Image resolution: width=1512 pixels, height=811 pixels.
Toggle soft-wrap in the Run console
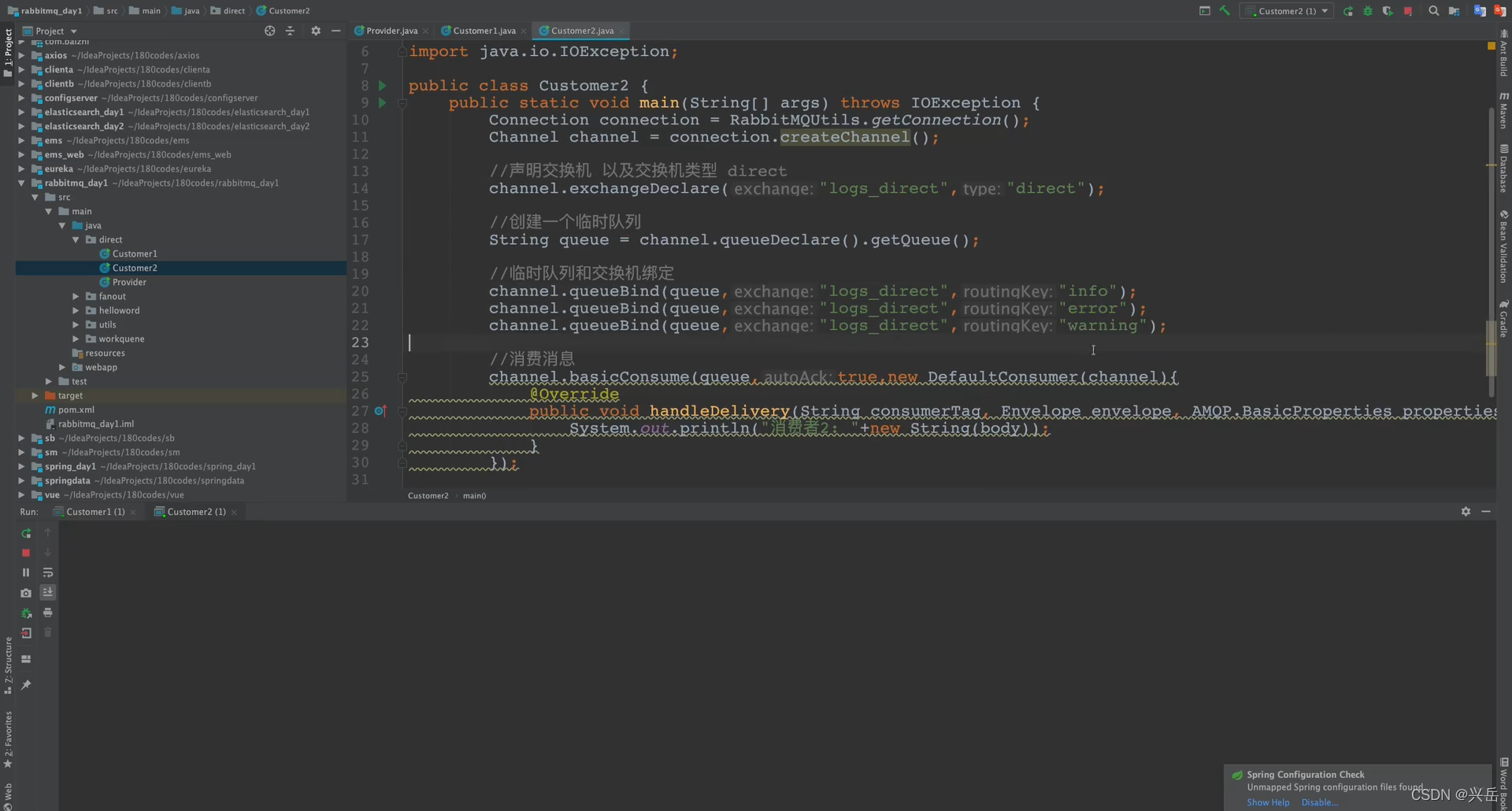point(48,572)
